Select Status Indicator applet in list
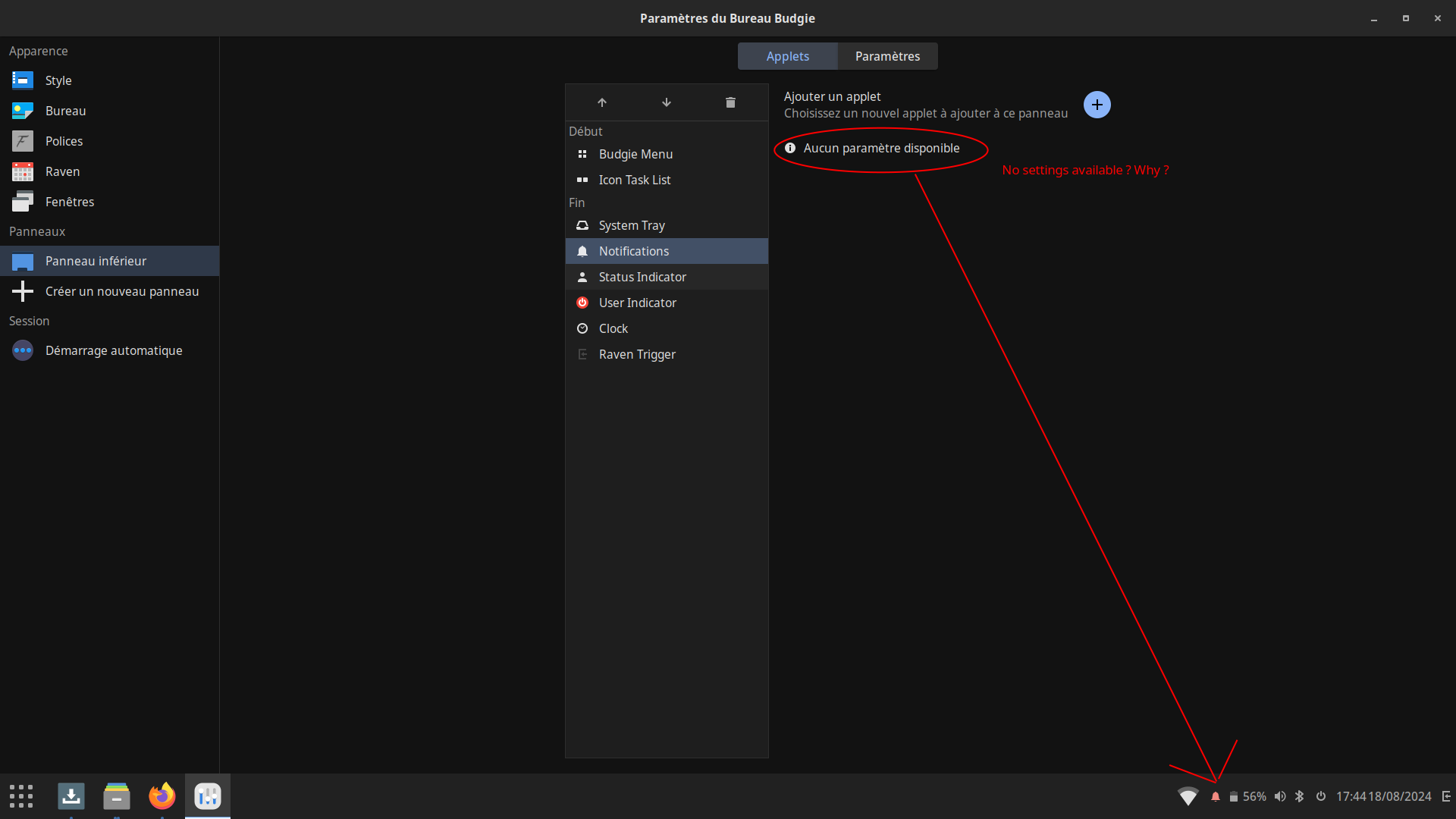 point(642,277)
